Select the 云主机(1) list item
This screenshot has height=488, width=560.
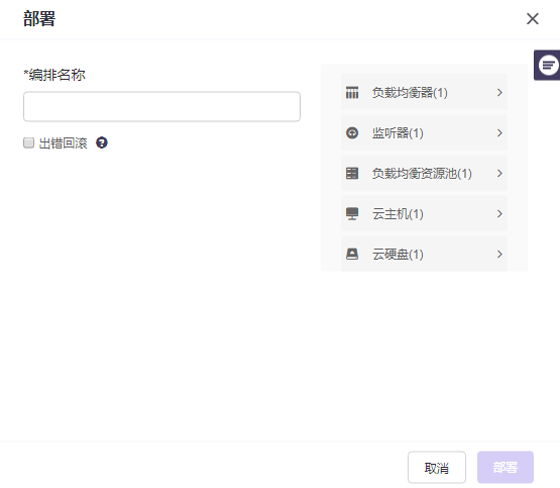[424, 214]
